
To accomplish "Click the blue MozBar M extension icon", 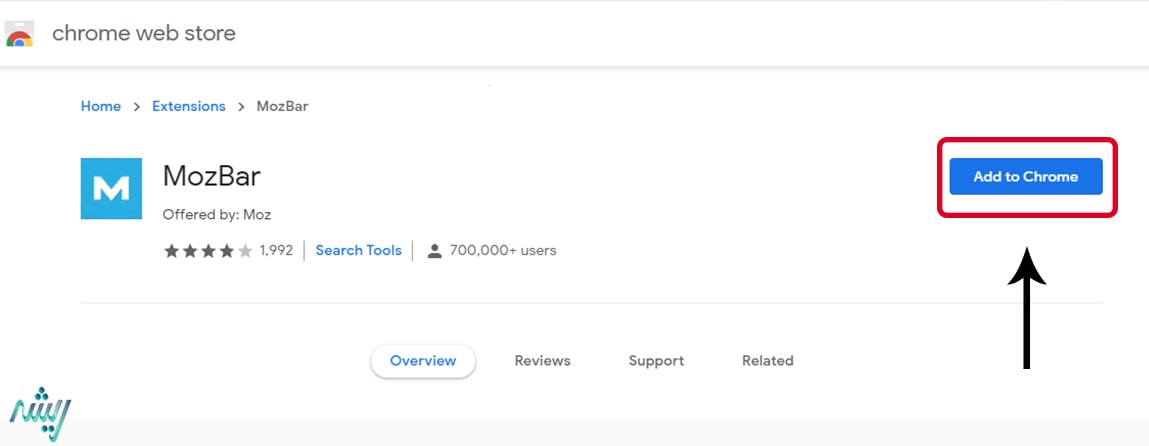I will pos(111,188).
